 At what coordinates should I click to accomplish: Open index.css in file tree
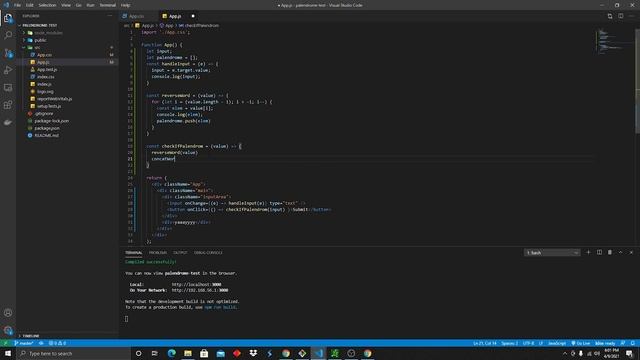[x=67, y=77]
